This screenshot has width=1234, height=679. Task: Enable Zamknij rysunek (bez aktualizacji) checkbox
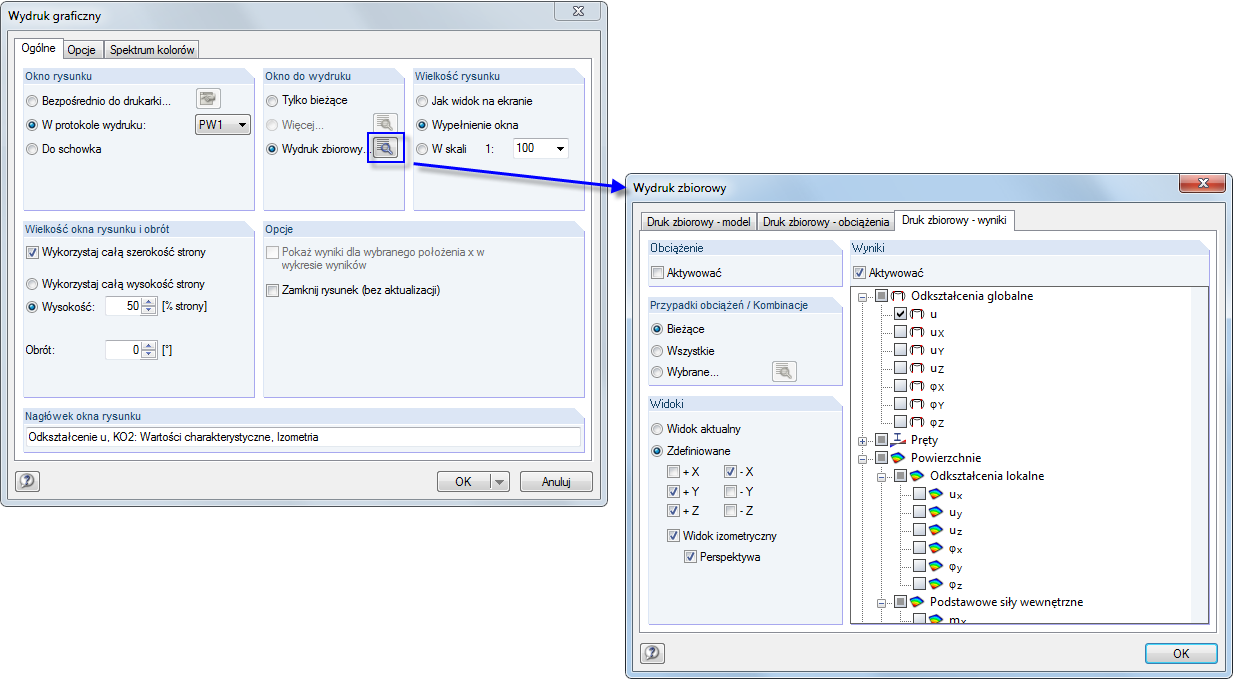click(x=273, y=290)
